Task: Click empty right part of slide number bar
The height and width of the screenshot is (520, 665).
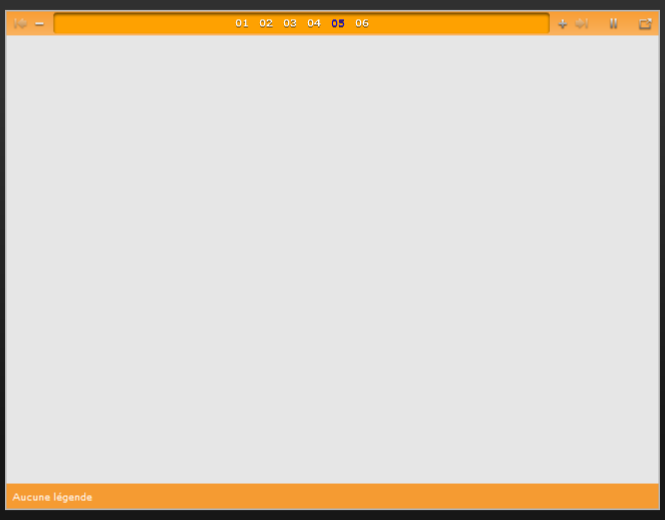Action: pos(460,23)
